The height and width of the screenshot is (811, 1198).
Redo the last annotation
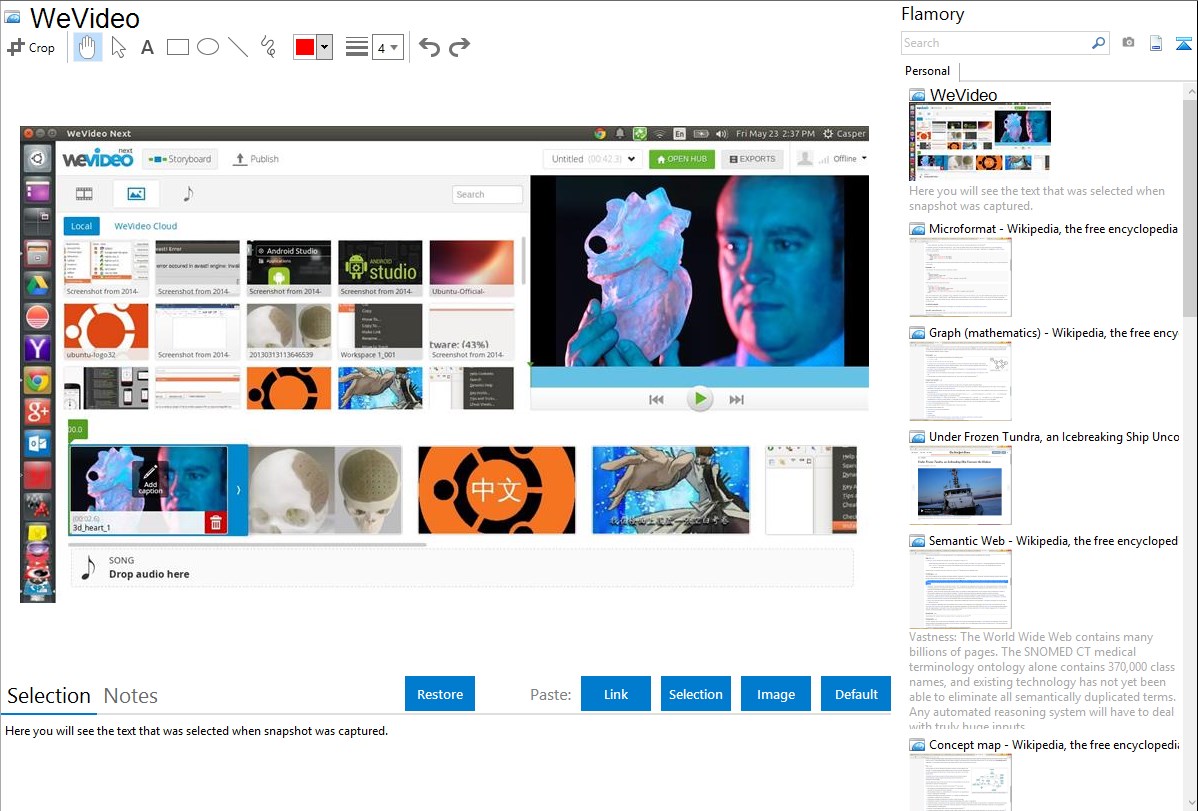459,47
